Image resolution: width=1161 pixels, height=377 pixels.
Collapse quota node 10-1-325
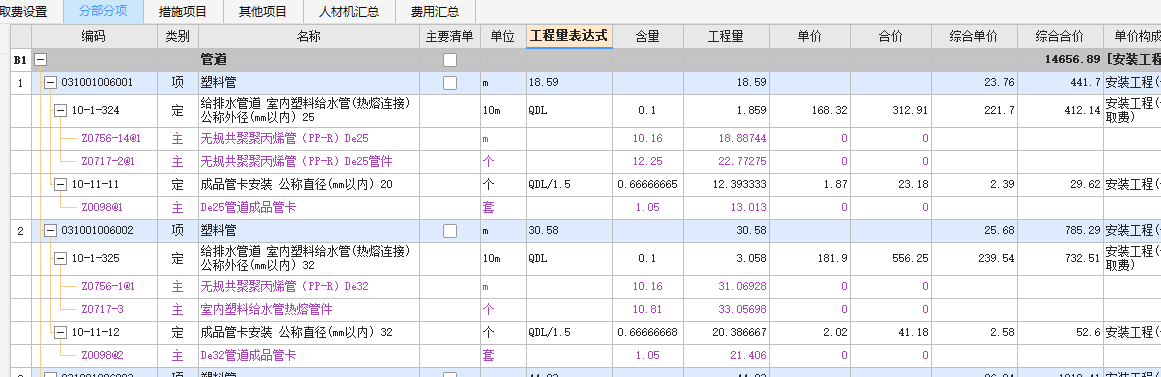[x=61, y=259]
